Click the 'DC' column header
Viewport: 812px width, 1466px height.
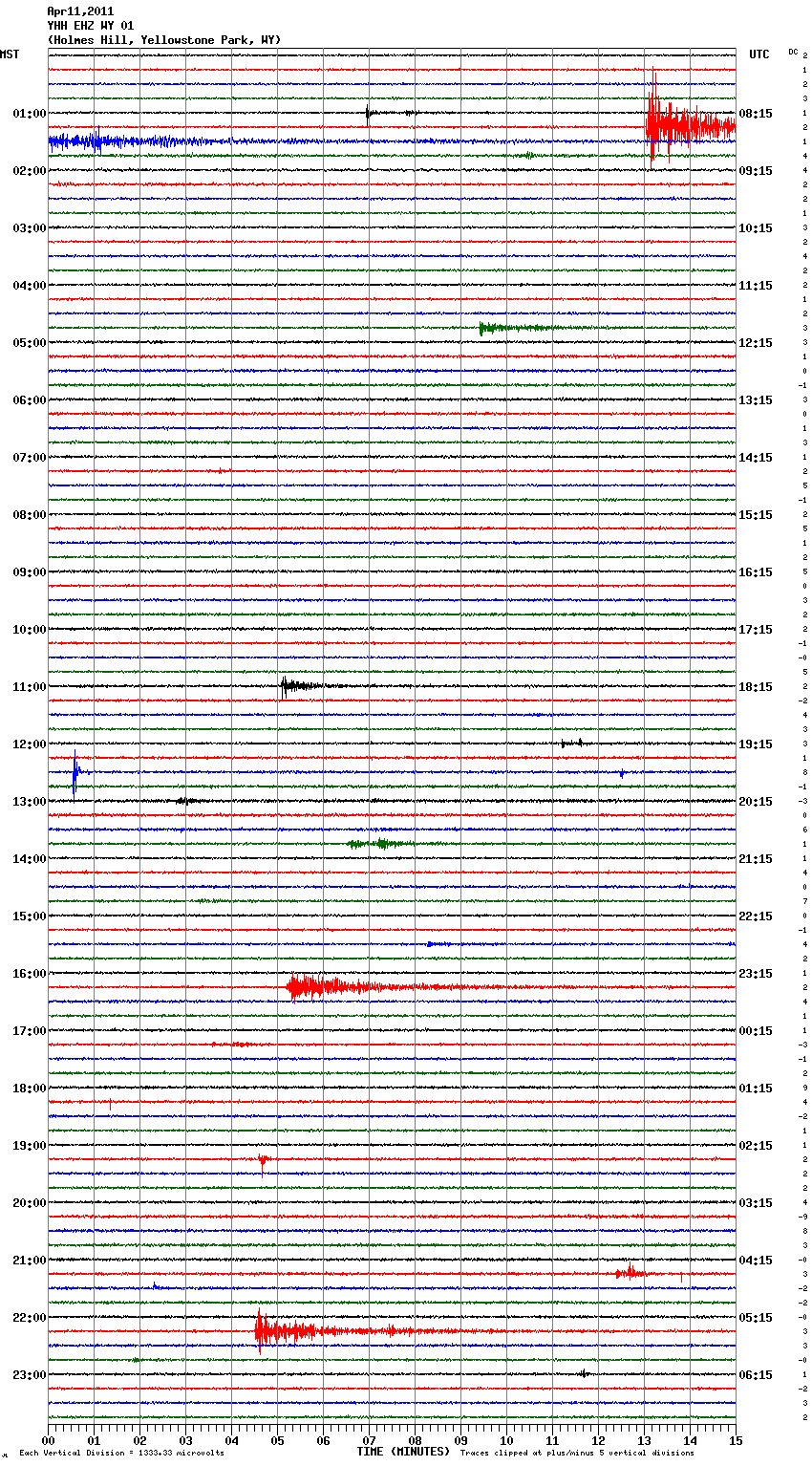(793, 52)
